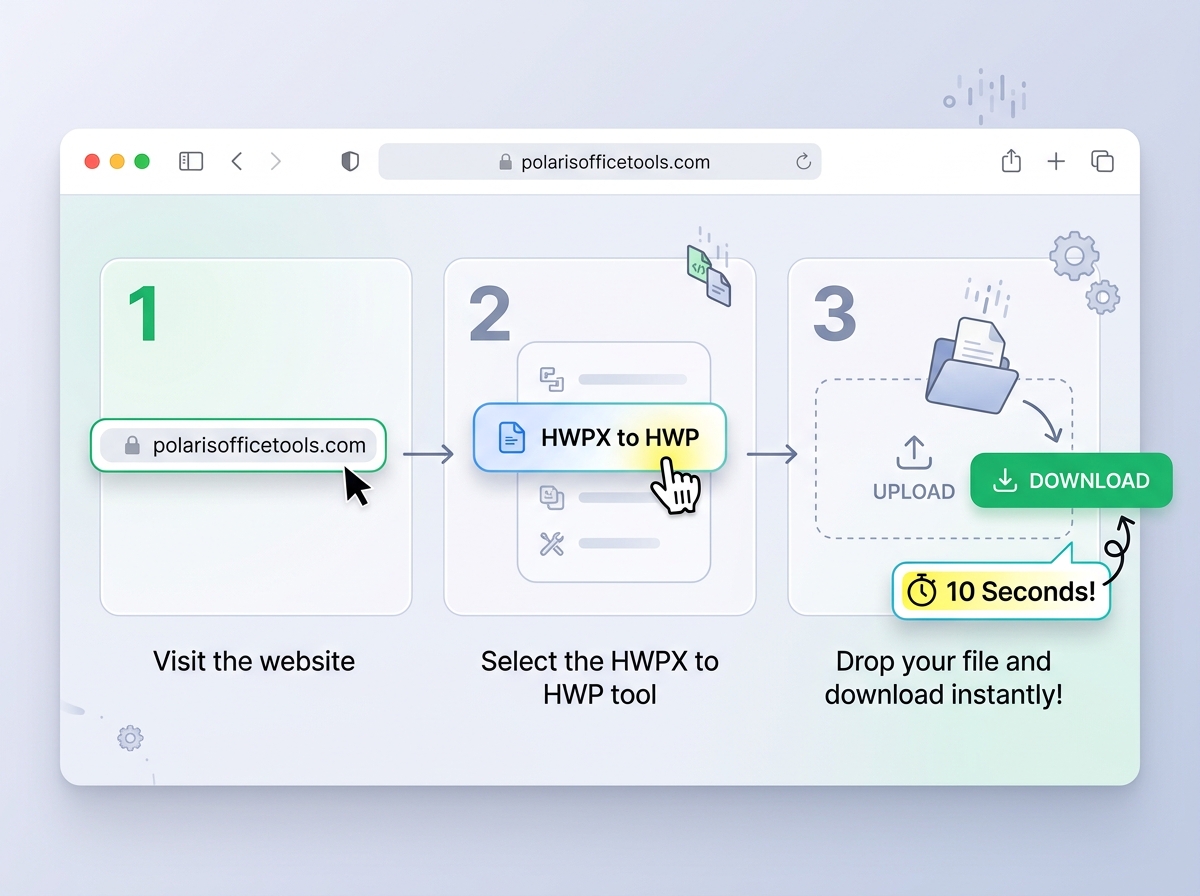The image size is (1200, 896).
Task: Click the step 1 polarisofficetools.com URL field
Action: [238, 445]
